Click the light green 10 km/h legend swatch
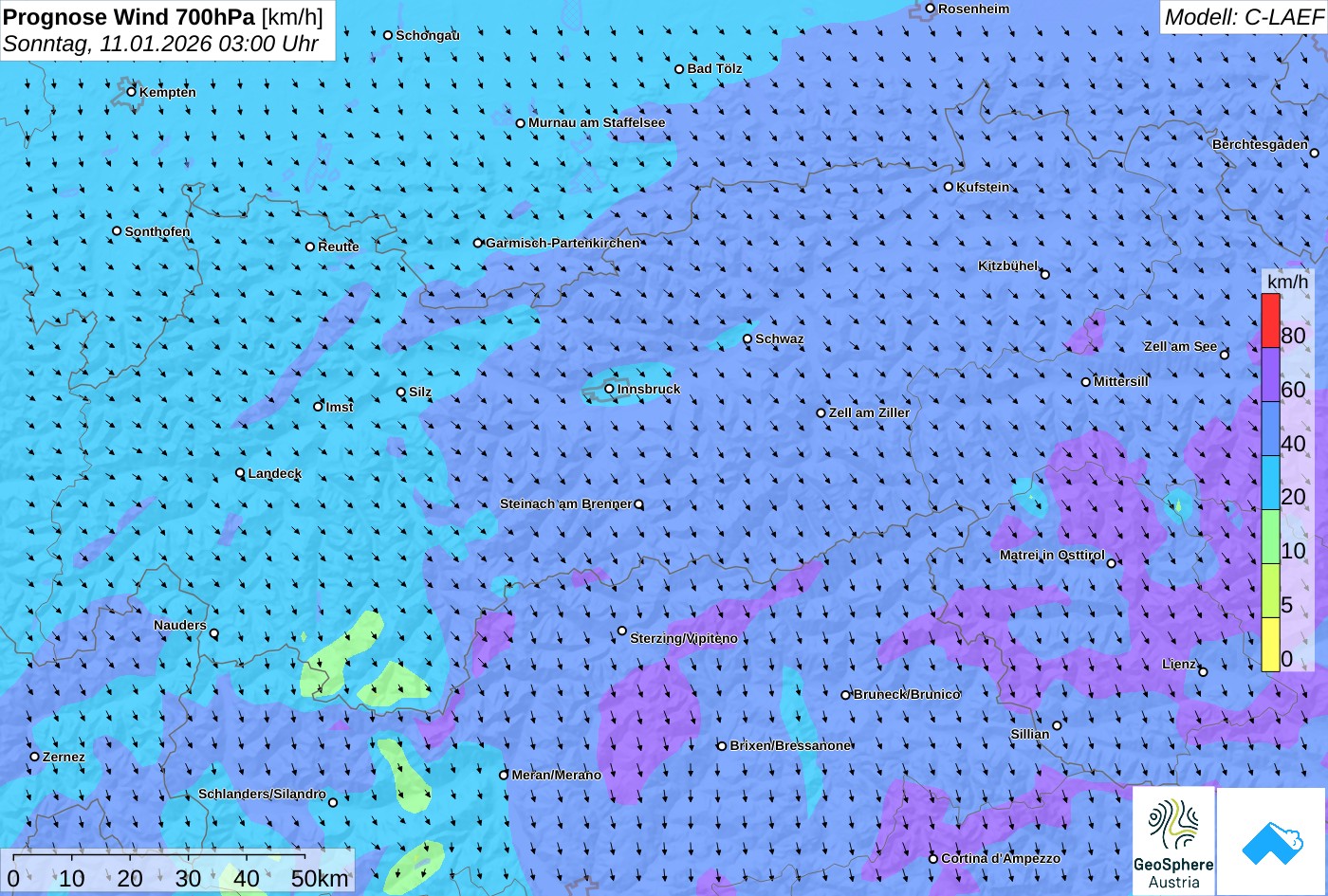The width and height of the screenshot is (1328, 896). [1271, 537]
